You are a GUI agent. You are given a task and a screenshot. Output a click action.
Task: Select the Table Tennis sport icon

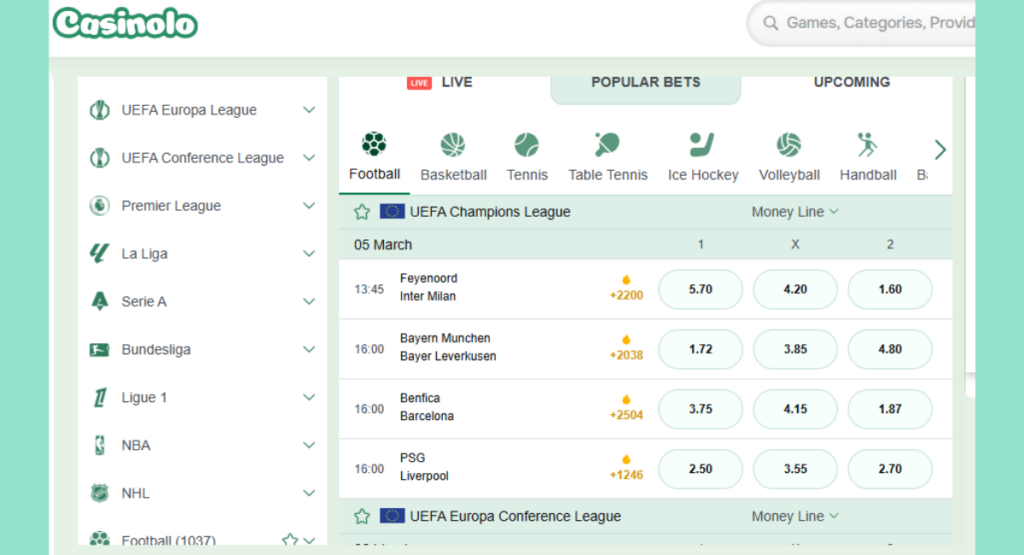pos(607,144)
